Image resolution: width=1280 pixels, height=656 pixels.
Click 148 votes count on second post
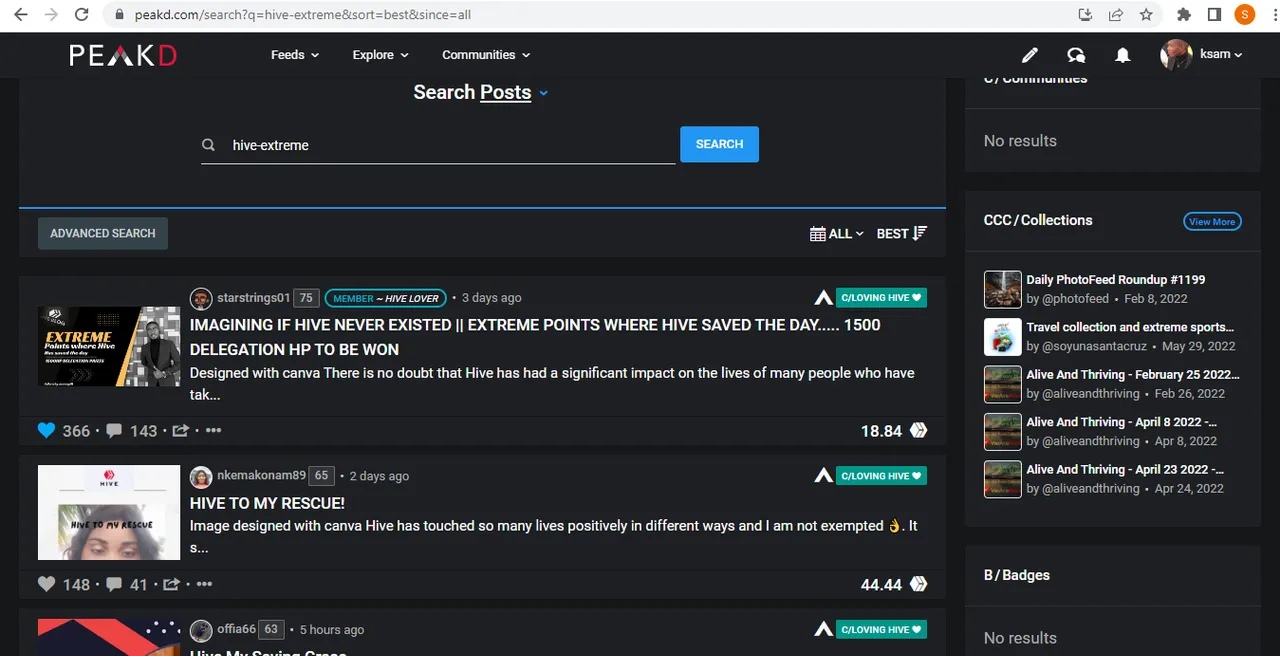(76, 584)
